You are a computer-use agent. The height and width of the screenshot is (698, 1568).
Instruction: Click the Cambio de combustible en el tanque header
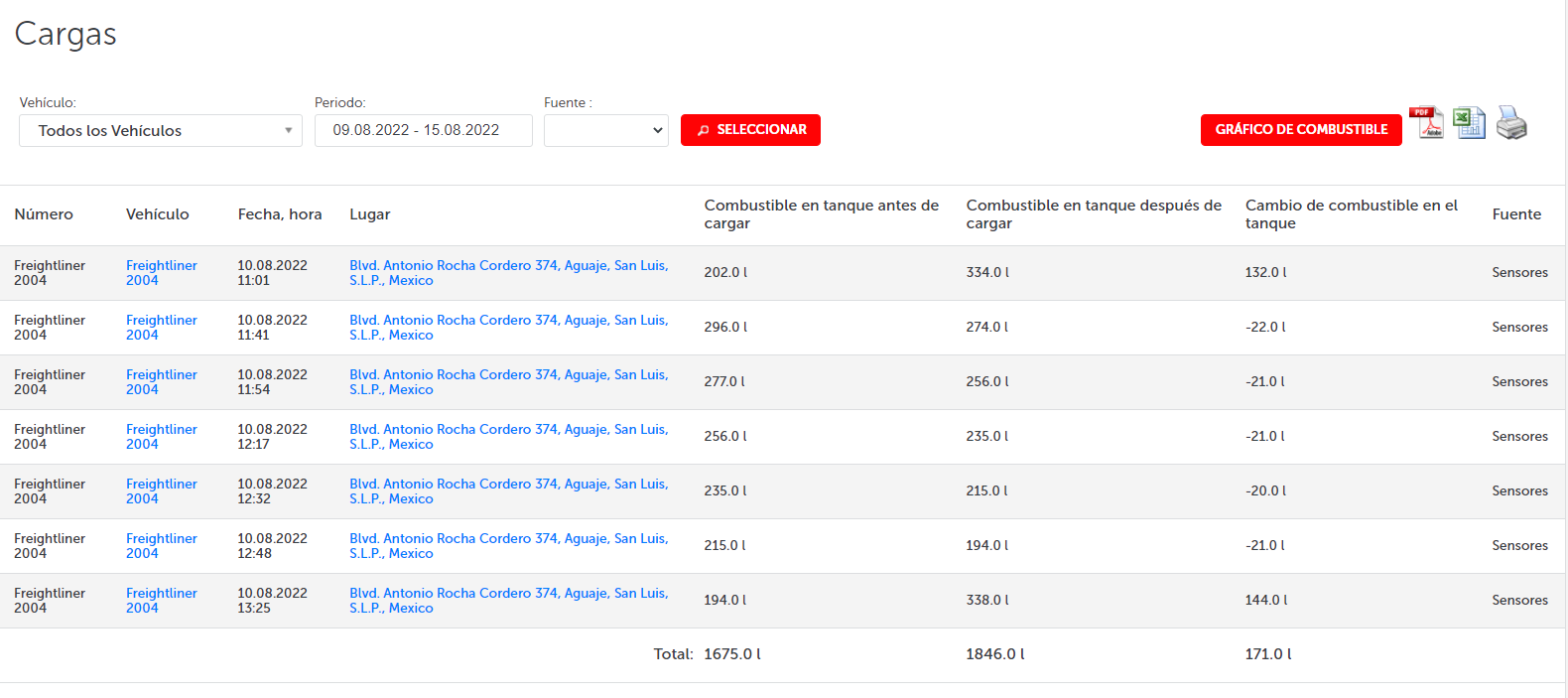(x=1352, y=214)
